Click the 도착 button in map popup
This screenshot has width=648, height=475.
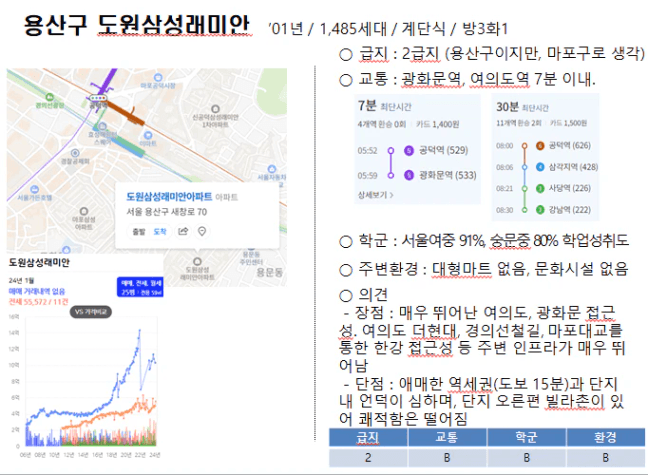click(x=160, y=232)
